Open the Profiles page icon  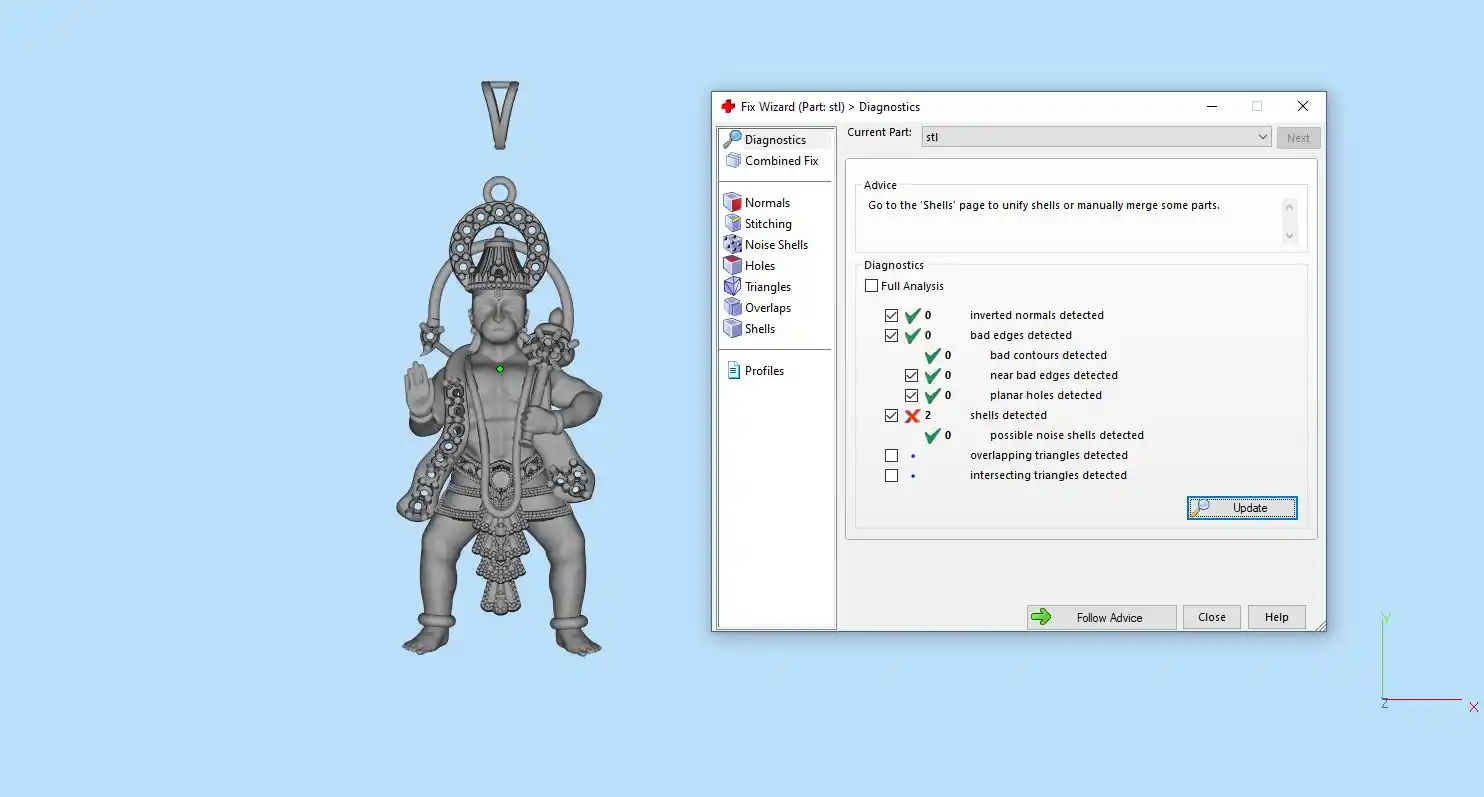733,370
